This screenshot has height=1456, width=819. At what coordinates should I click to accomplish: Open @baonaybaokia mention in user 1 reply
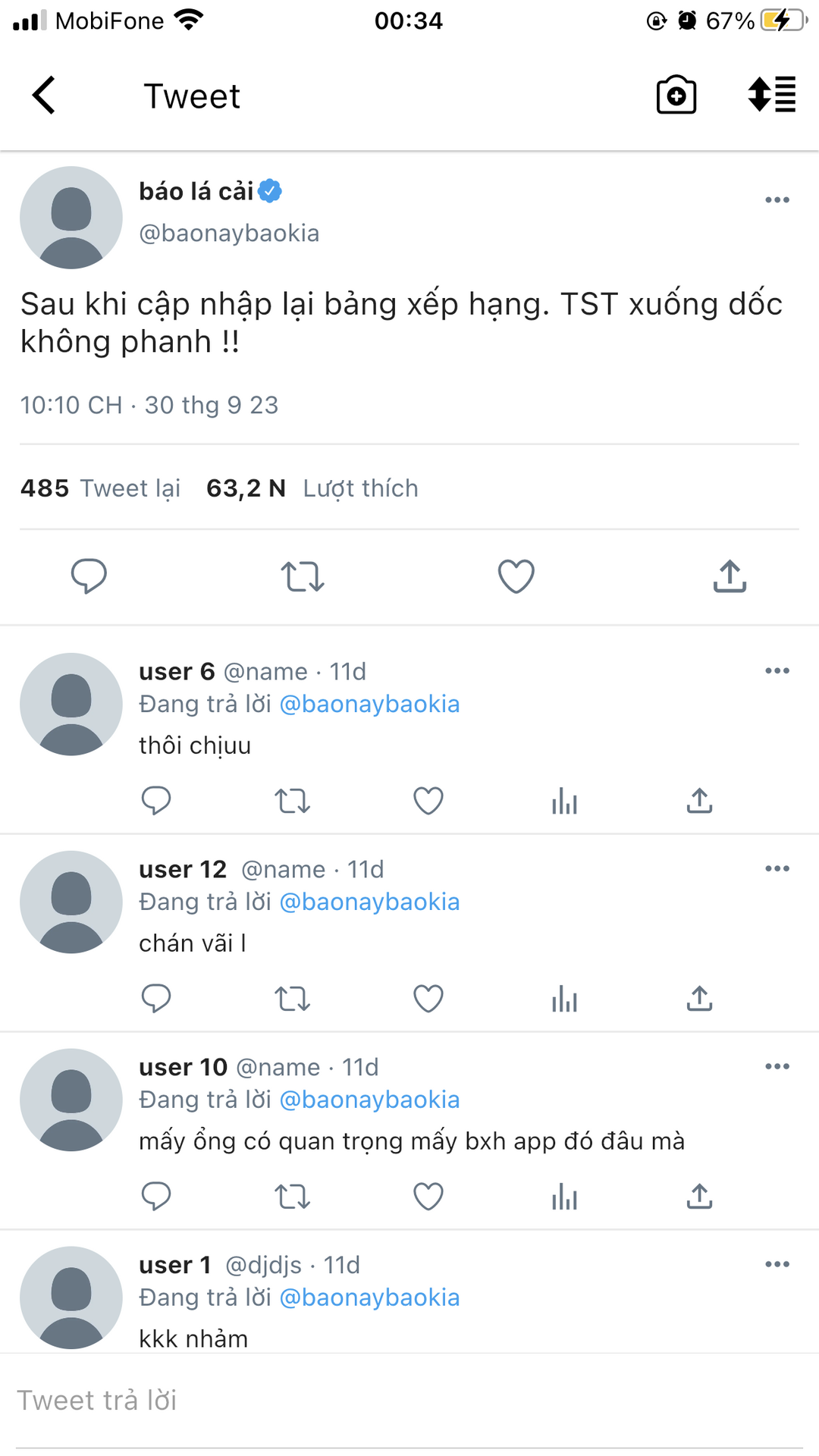369,1298
